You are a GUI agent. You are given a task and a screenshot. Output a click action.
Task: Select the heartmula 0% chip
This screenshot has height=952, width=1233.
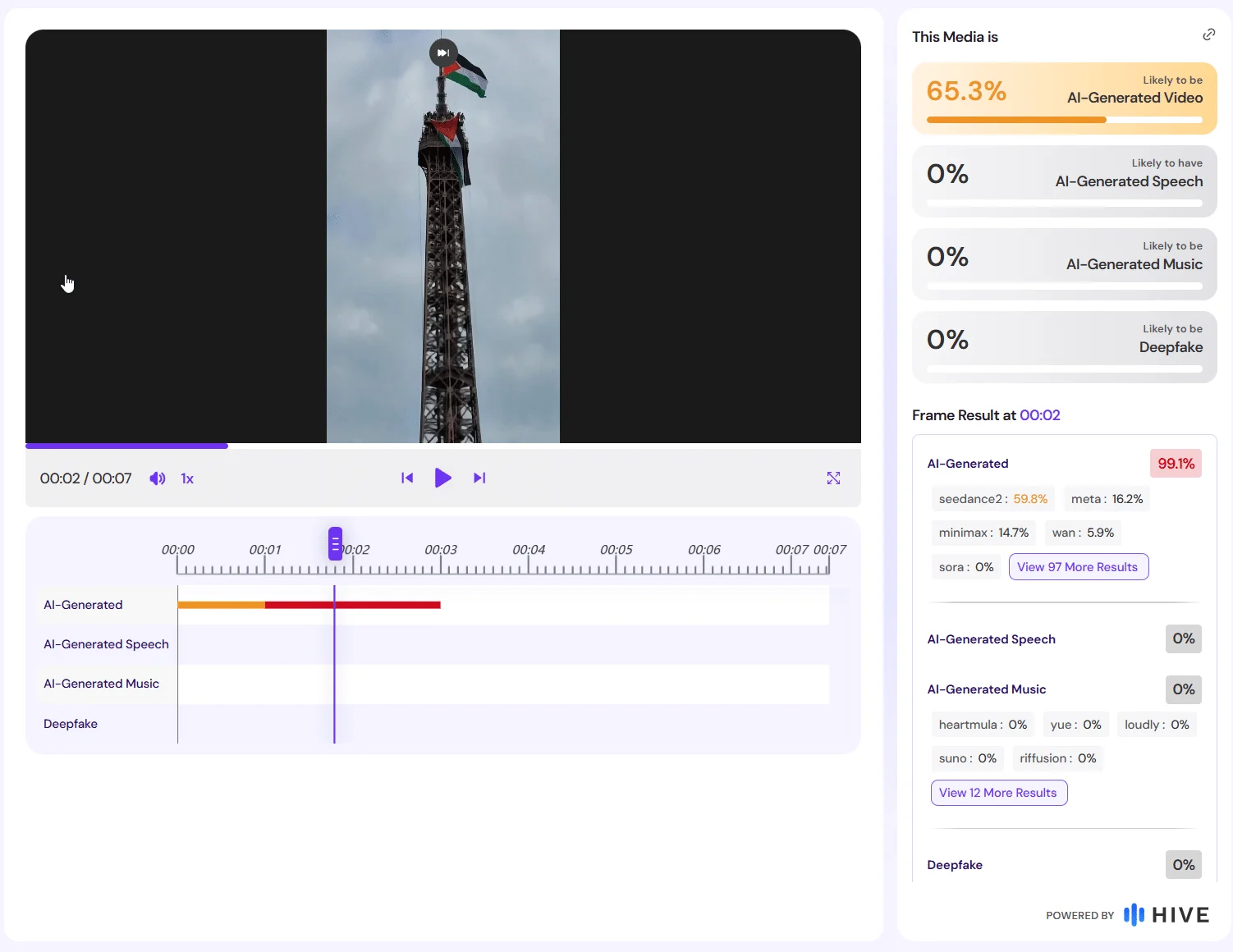point(983,725)
